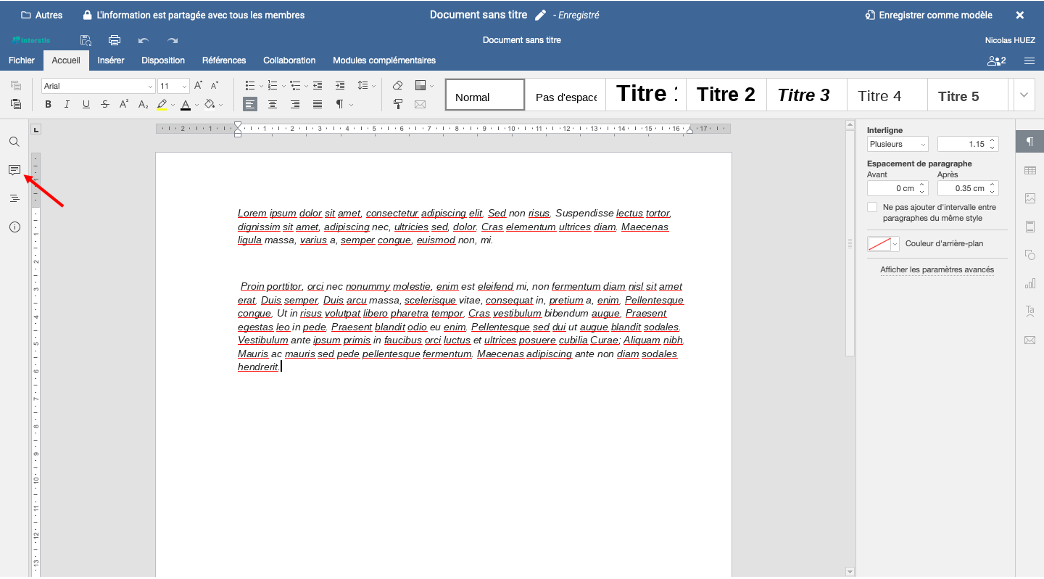Screen dimensions: 1044x579
Task: Redo the last undone action
Action: pyautogui.click(x=172, y=40)
